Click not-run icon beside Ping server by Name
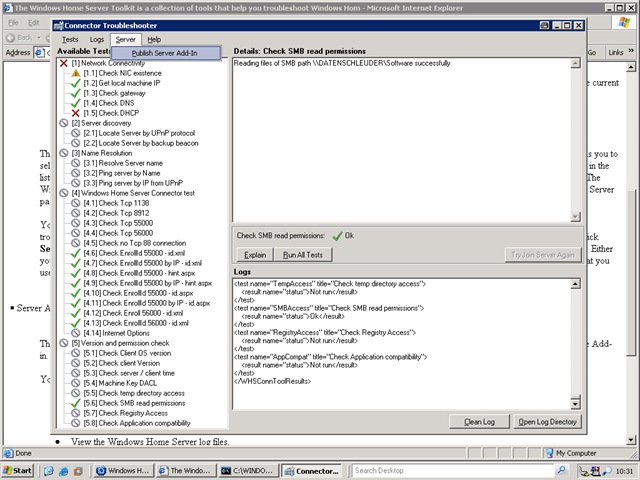Screen dimensions: 640x480 76,173
